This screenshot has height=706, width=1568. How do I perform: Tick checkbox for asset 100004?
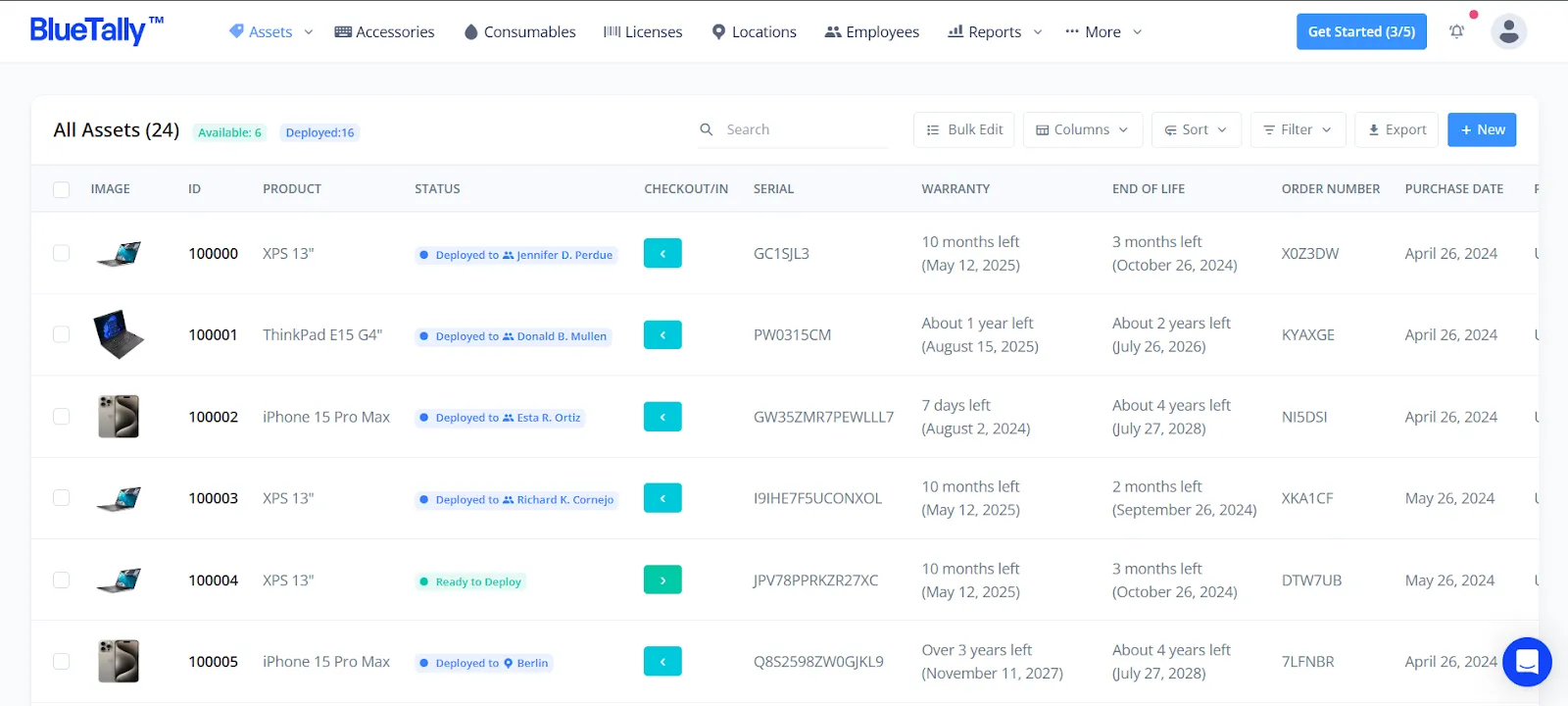(61, 580)
